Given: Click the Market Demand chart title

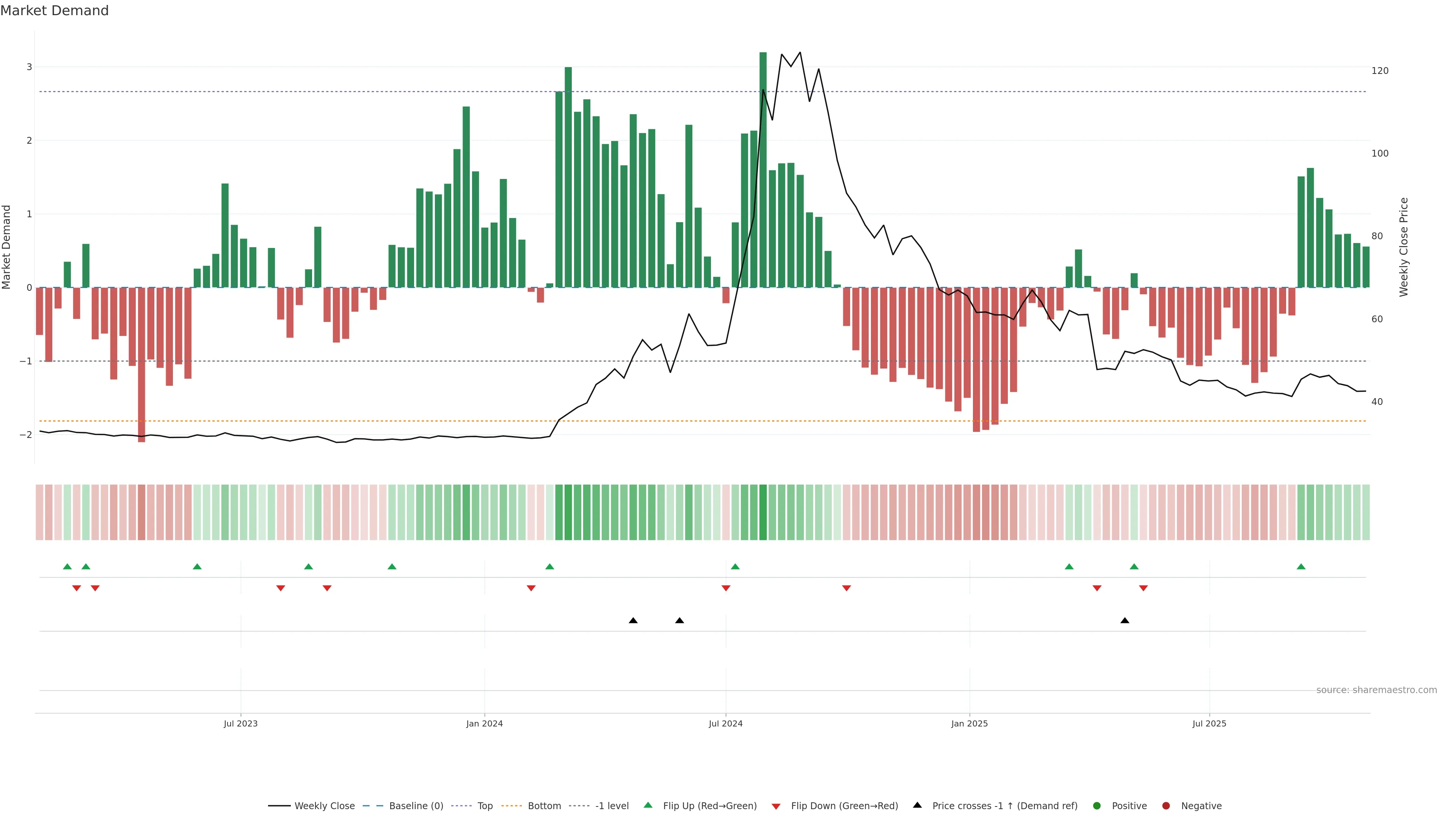Looking at the screenshot, I should point(54,11).
